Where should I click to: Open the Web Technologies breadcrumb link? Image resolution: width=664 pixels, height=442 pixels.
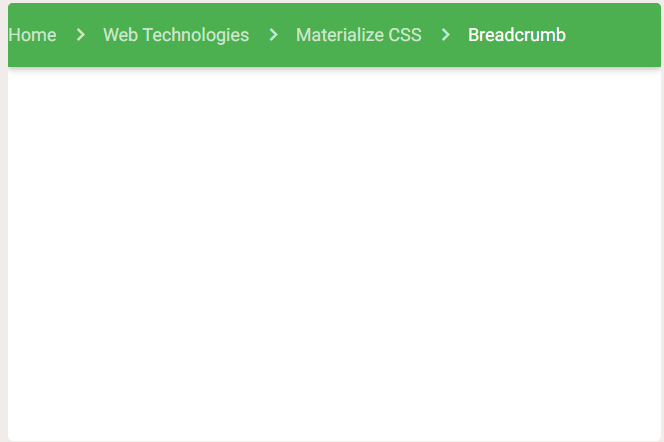pos(176,35)
